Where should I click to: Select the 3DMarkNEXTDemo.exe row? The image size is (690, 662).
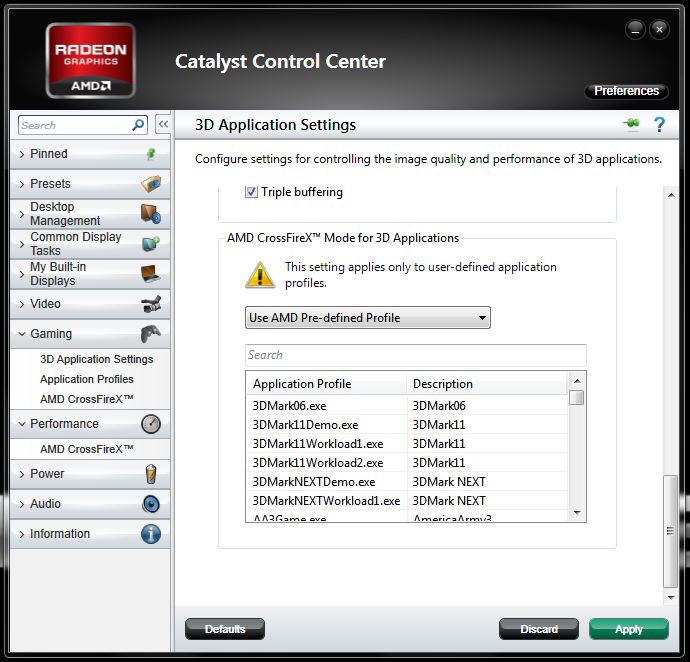[407, 481]
